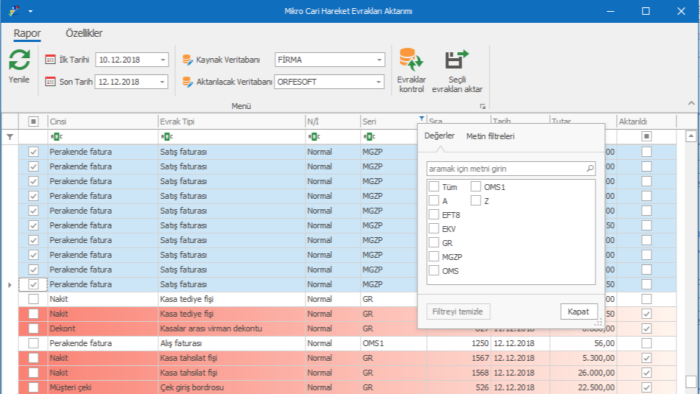Click the current row indicator arrow
The image size is (700, 394).
tap(9, 284)
